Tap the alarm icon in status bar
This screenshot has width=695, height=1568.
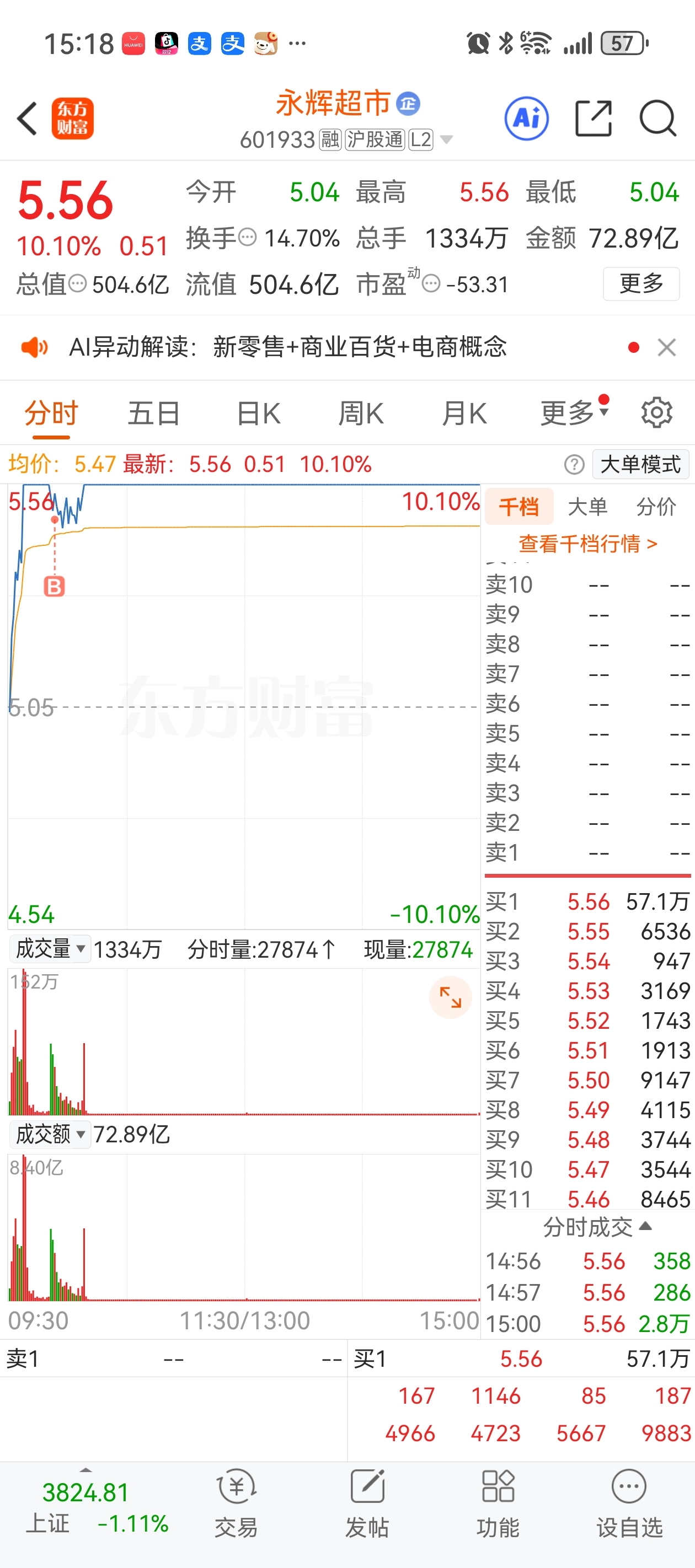(478, 43)
